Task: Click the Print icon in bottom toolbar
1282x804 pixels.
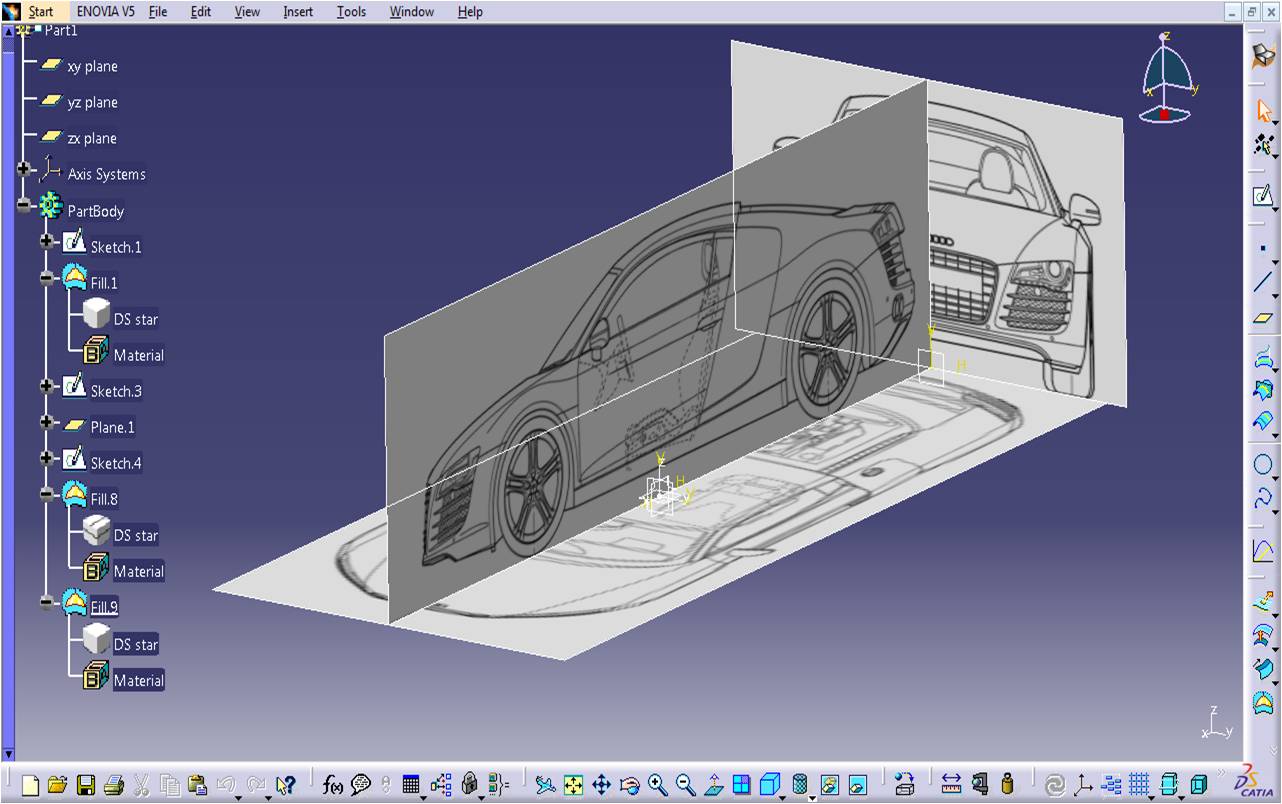Action: pos(113,785)
